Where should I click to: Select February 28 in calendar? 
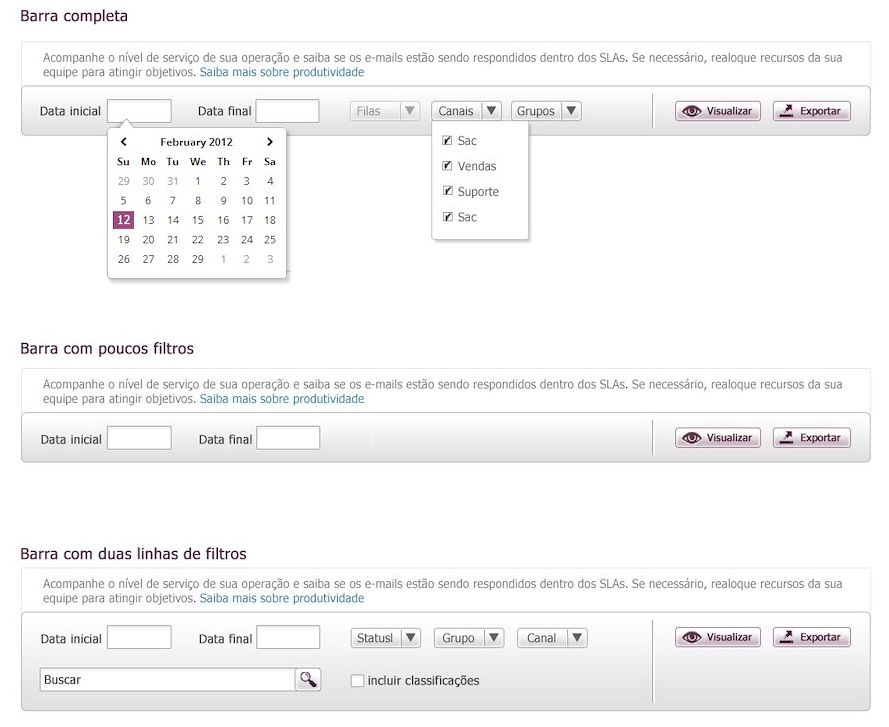(x=173, y=259)
